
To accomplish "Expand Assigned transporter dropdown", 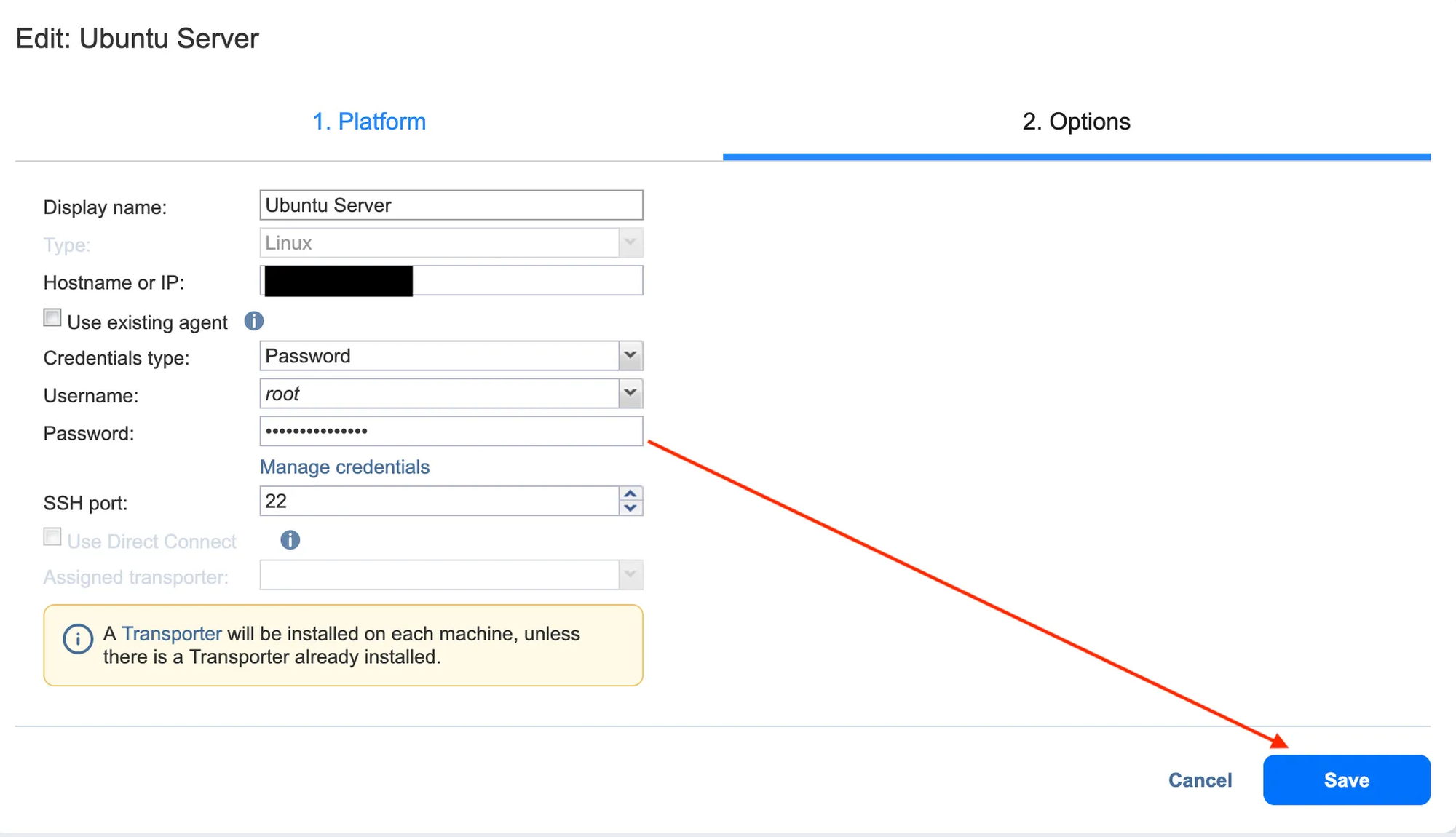I will (630, 575).
